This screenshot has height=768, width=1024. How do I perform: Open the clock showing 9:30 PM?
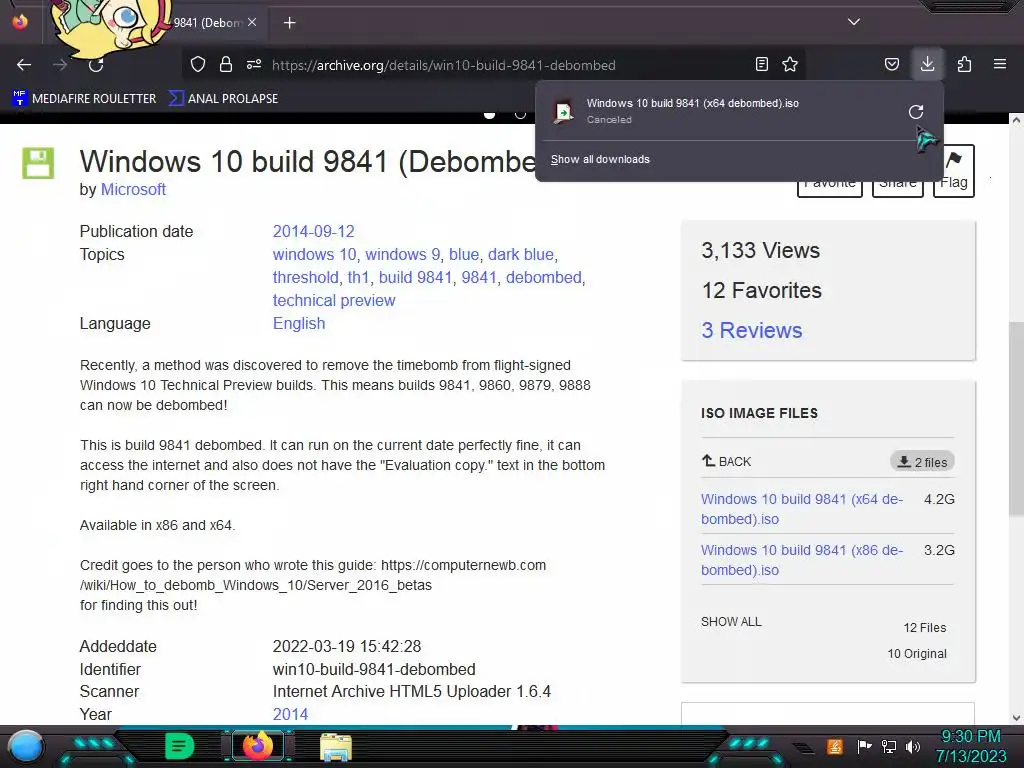click(x=970, y=746)
